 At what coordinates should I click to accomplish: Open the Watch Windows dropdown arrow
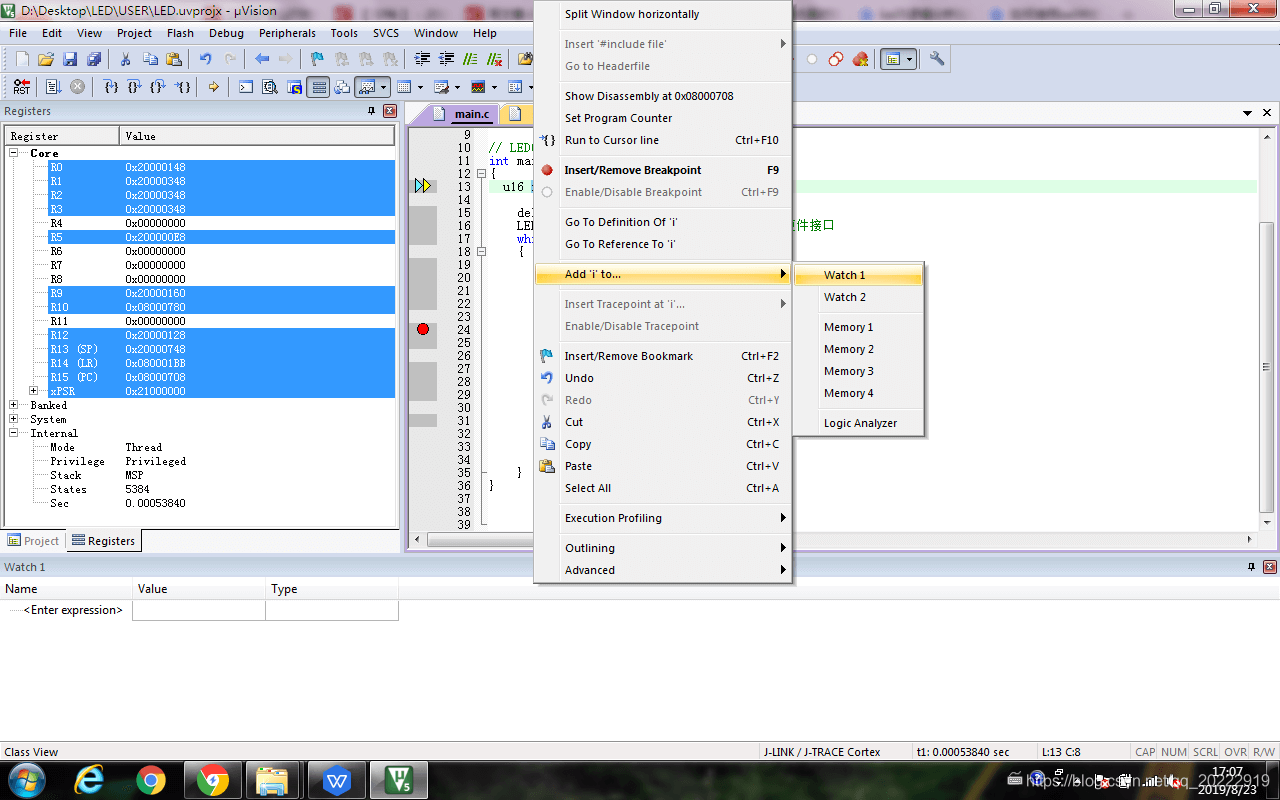pyautogui.click(x=383, y=87)
